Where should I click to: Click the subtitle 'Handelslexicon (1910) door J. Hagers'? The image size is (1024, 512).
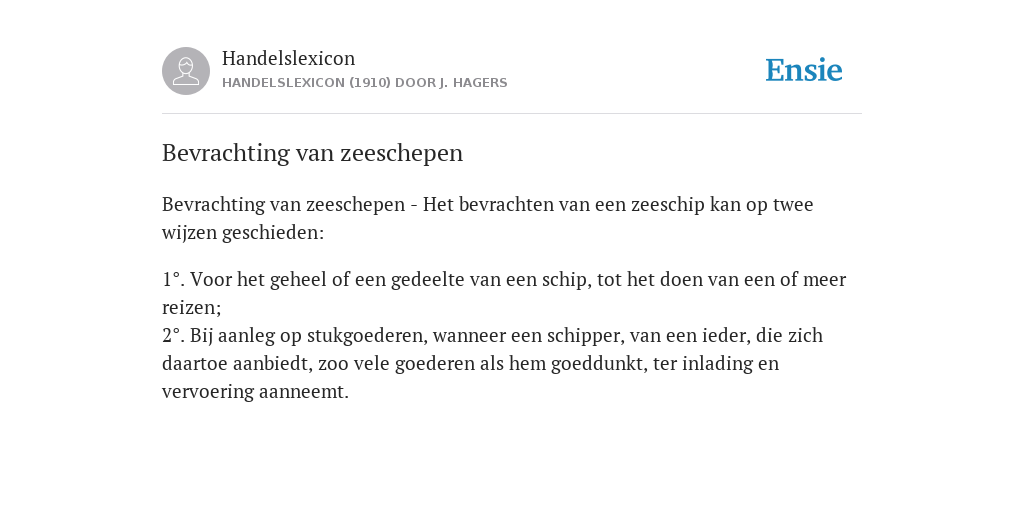click(x=364, y=83)
